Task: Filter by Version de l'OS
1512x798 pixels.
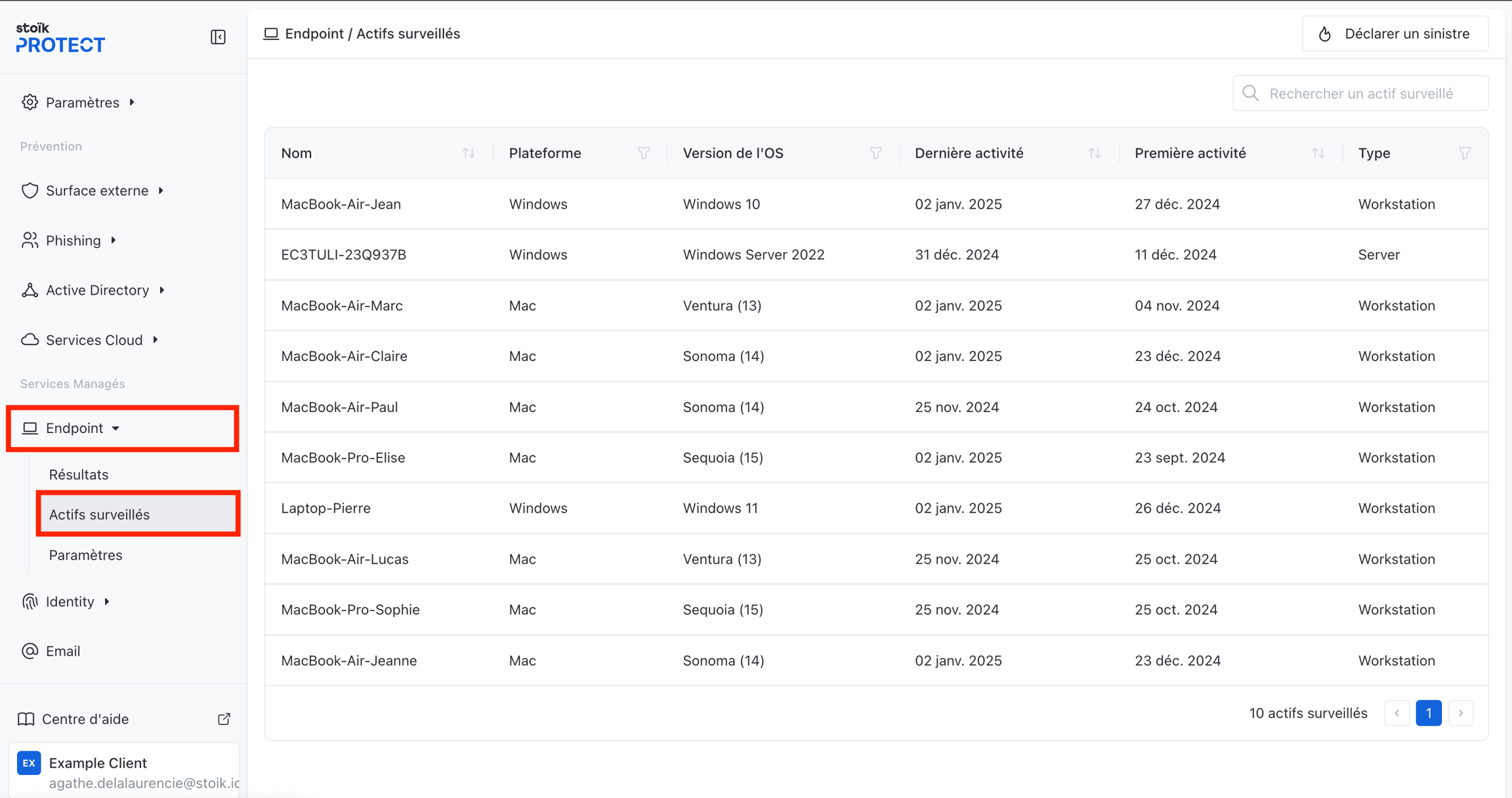Action: tap(875, 153)
